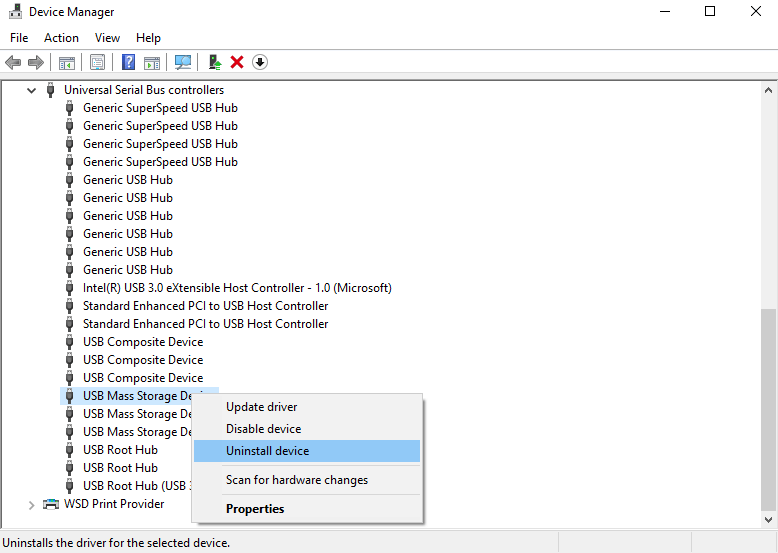
Task: Open the Properties sheet toolbar icon
Action: pos(98,62)
